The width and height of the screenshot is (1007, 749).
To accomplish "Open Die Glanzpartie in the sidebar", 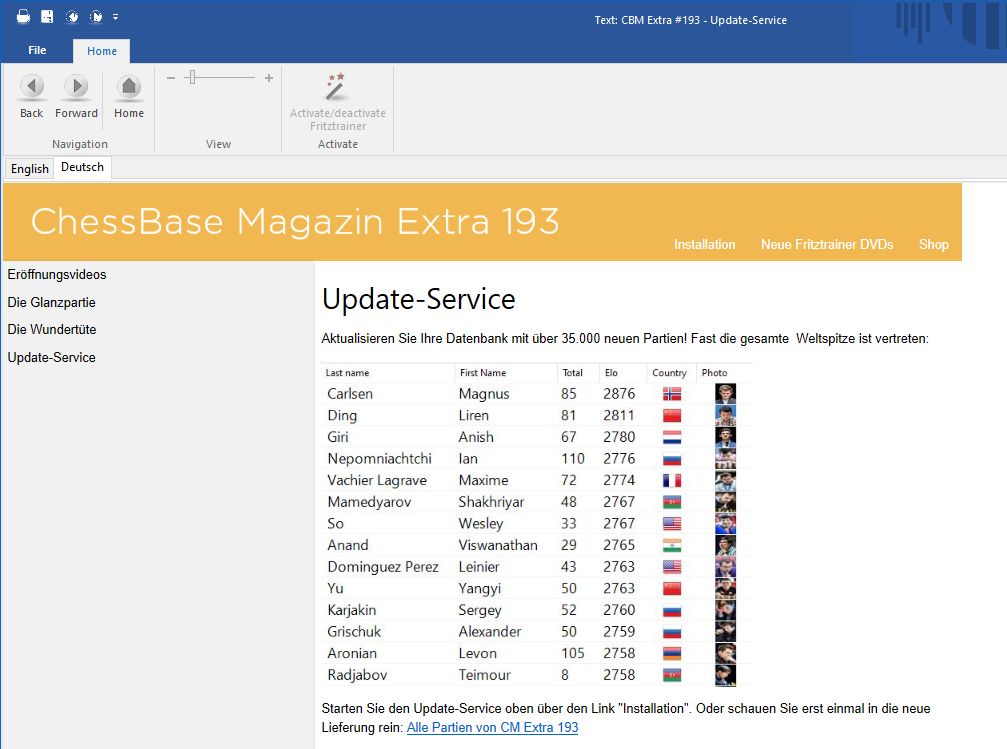I will click(x=52, y=302).
